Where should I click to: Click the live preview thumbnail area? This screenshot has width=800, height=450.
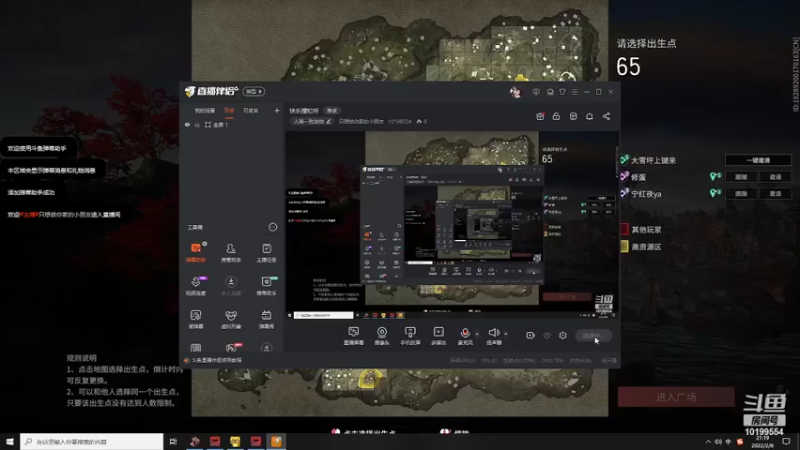[452, 225]
